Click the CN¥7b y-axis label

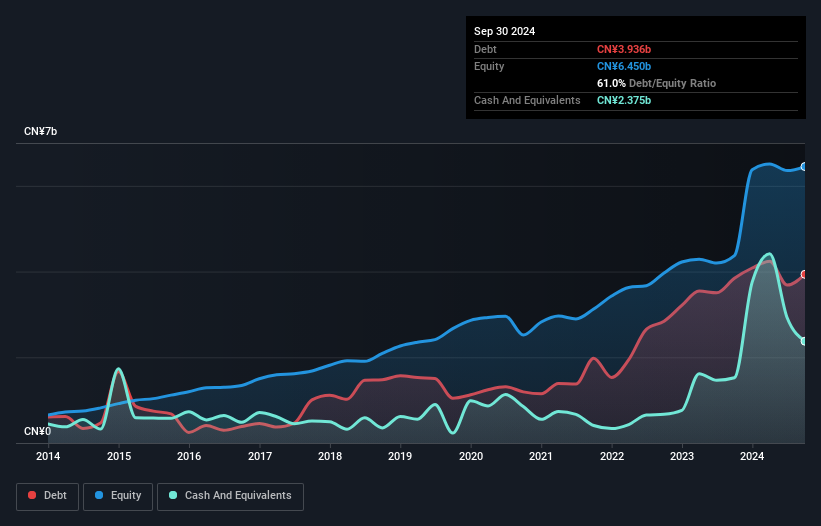coord(40,131)
